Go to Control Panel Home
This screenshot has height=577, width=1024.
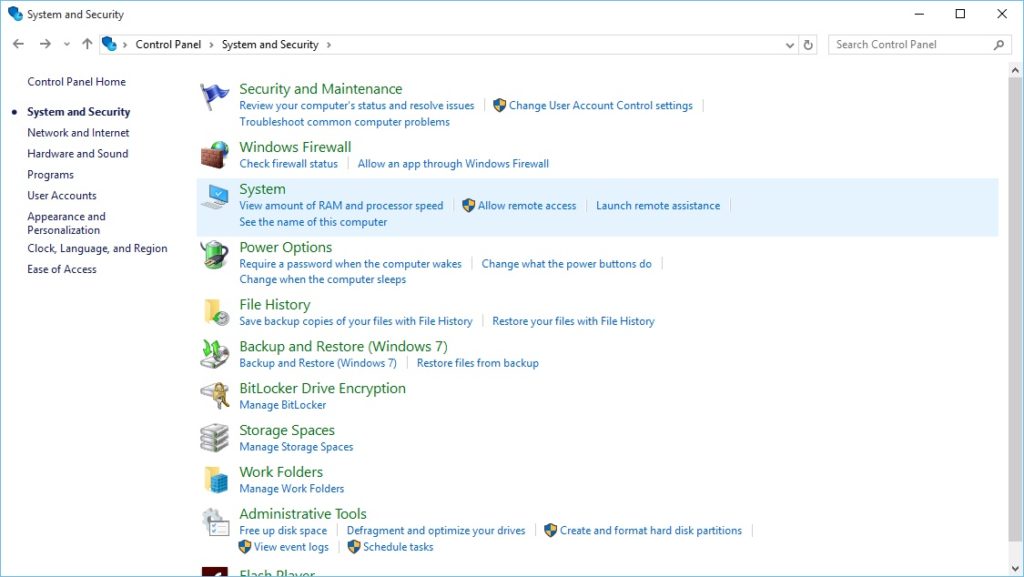pyautogui.click(x=76, y=82)
